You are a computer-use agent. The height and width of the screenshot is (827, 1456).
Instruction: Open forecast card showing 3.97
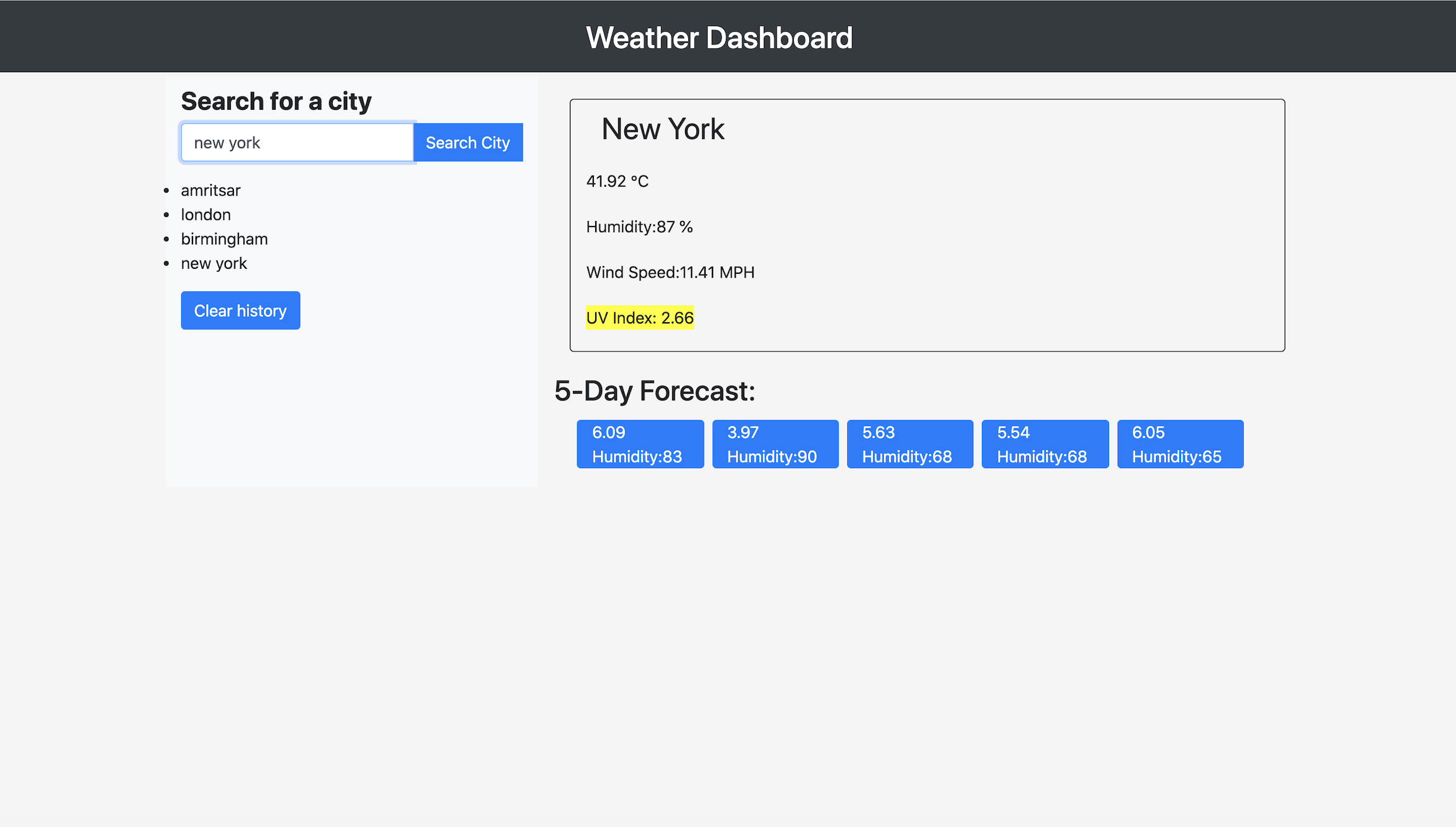coord(775,444)
